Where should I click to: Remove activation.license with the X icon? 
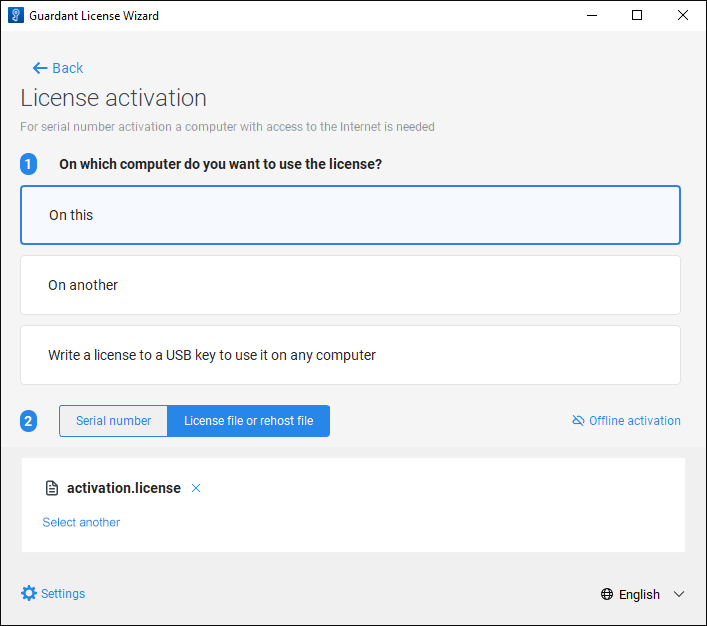pyautogui.click(x=196, y=488)
